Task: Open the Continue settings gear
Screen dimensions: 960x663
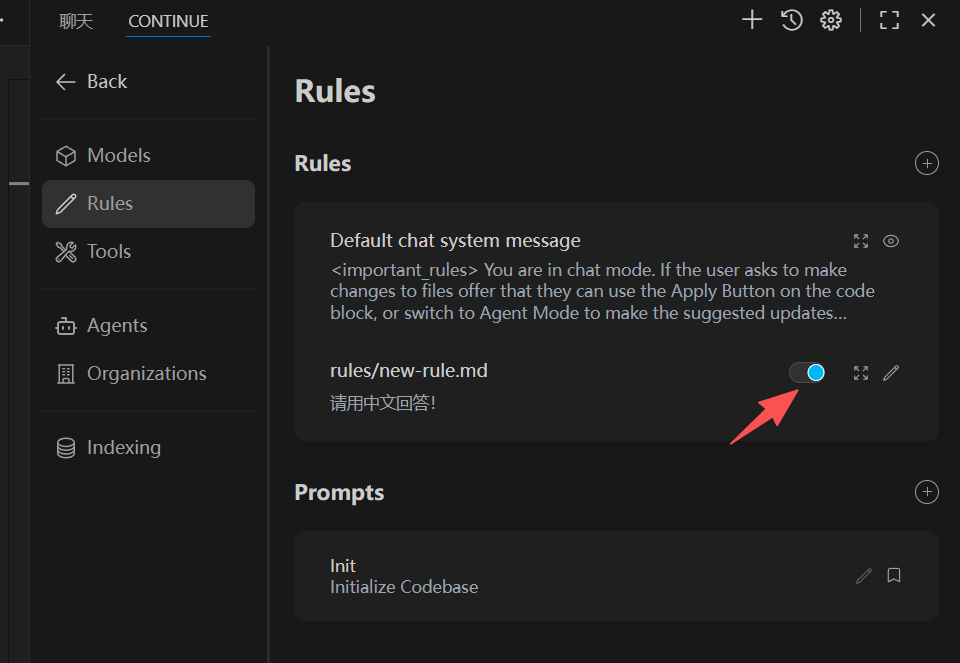Action: [x=831, y=20]
